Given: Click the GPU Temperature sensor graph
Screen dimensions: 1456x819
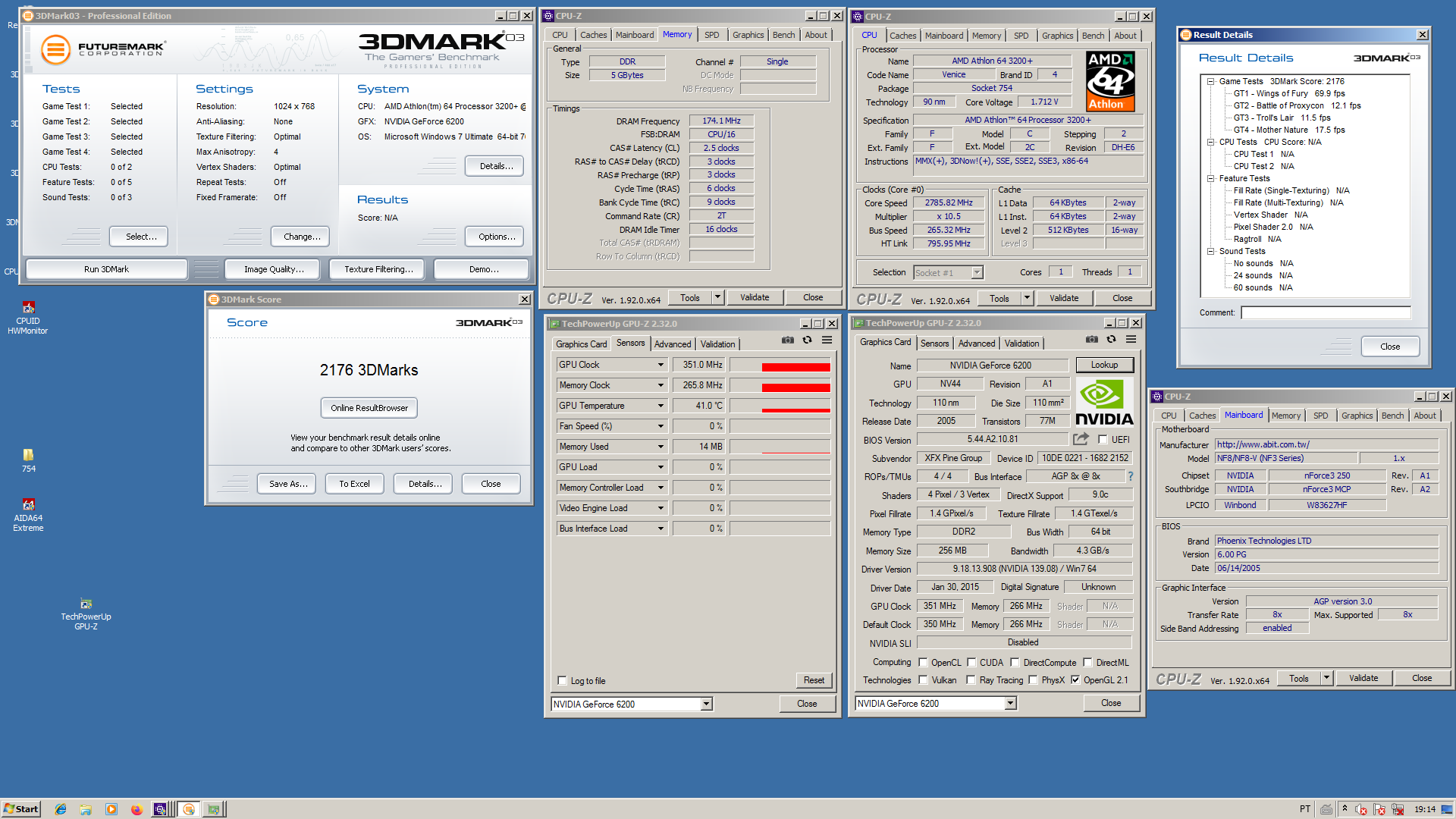Looking at the screenshot, I should tap(780, 406).
